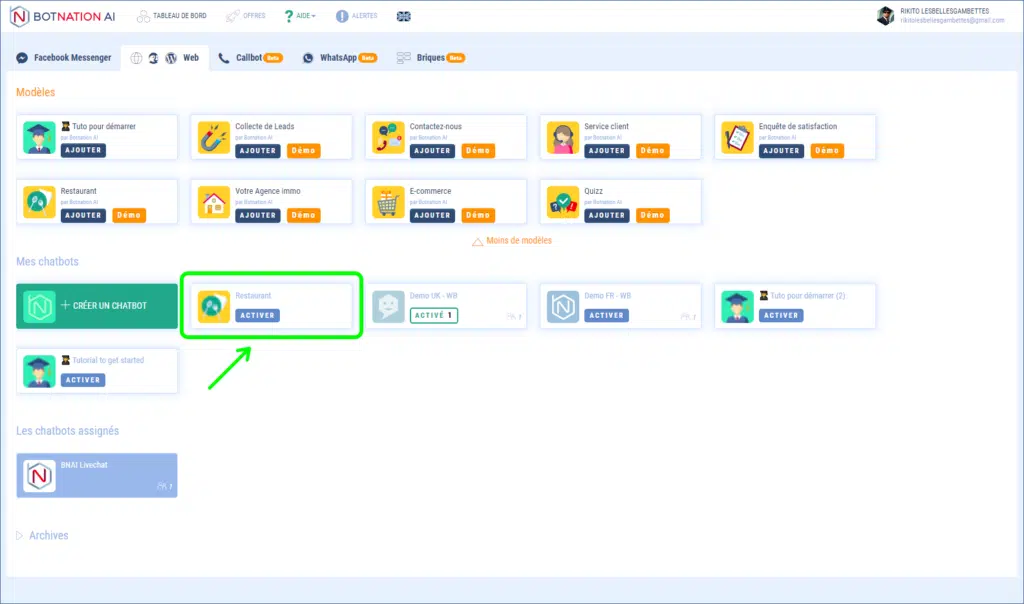Collapse templates with Moins de modèles
1024x604 pixels.
point(512,241)
